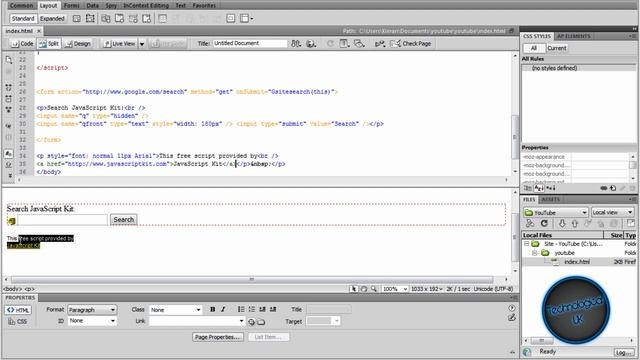Select index.html in Files panel

[x=576, y=262]
